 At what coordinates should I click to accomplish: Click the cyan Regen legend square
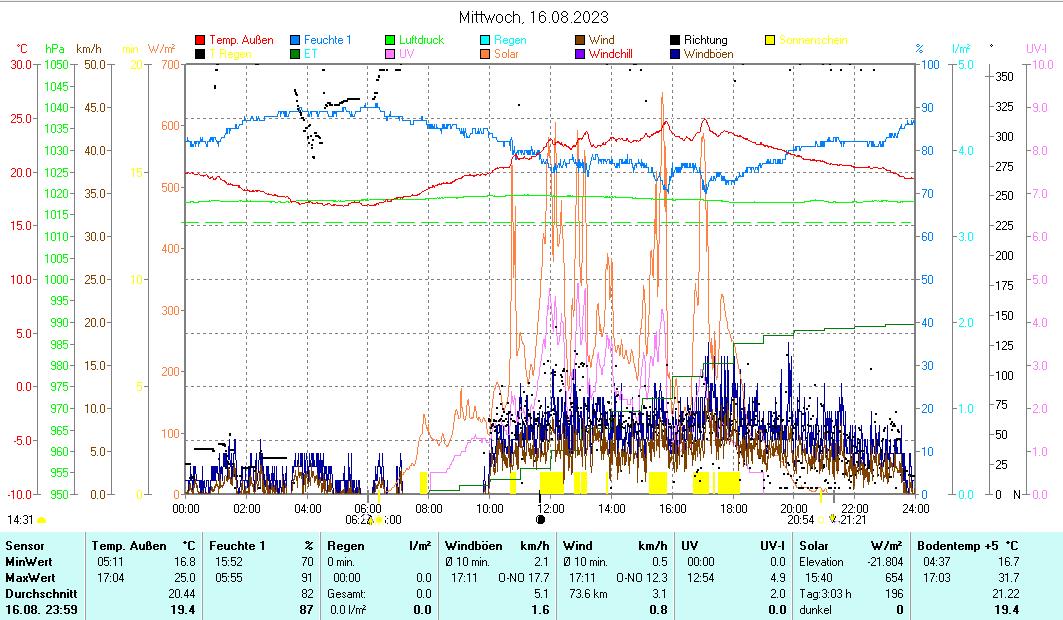pos(486,41)
